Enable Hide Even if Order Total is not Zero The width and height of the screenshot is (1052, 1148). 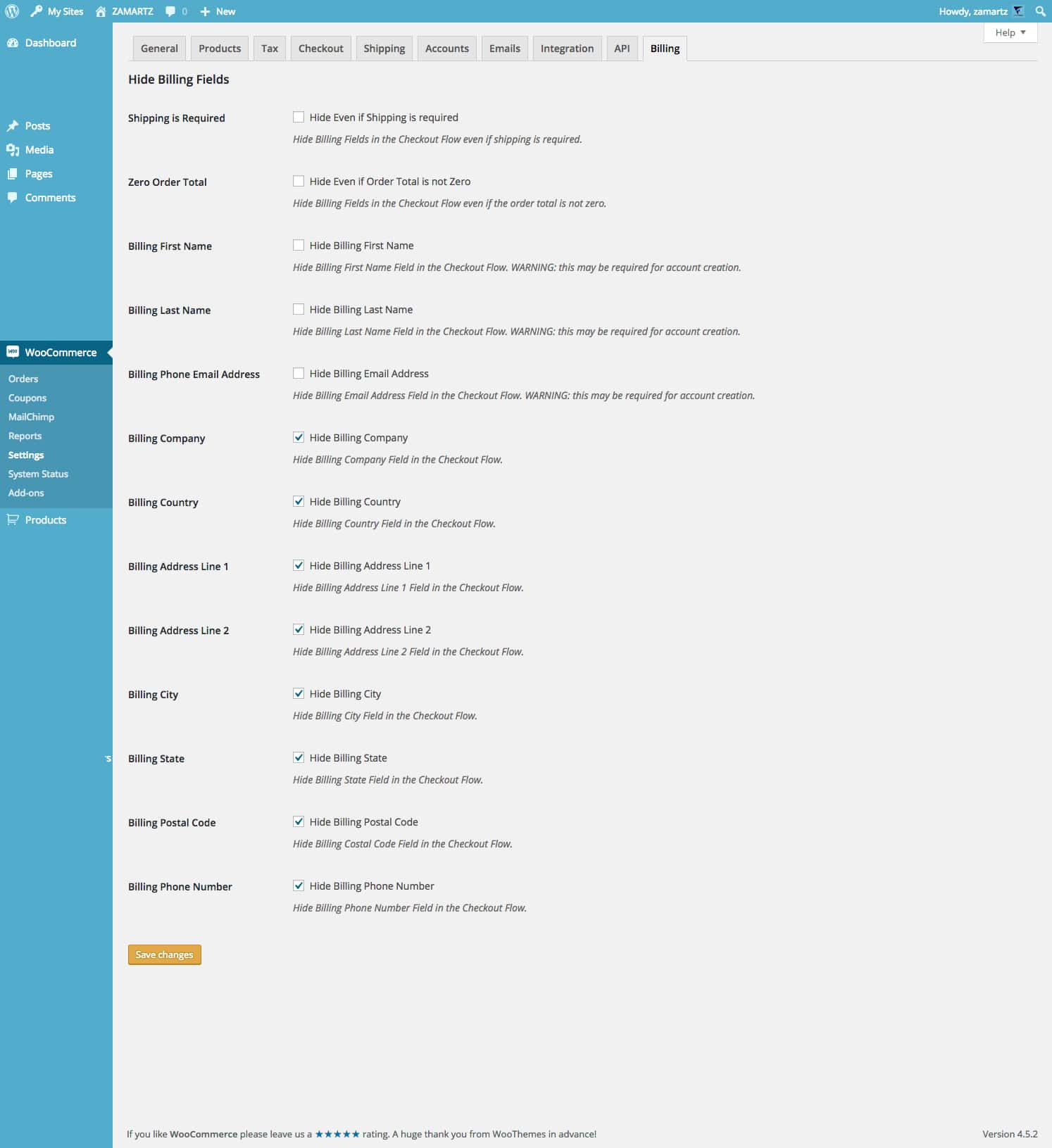[x=299, y=181]
